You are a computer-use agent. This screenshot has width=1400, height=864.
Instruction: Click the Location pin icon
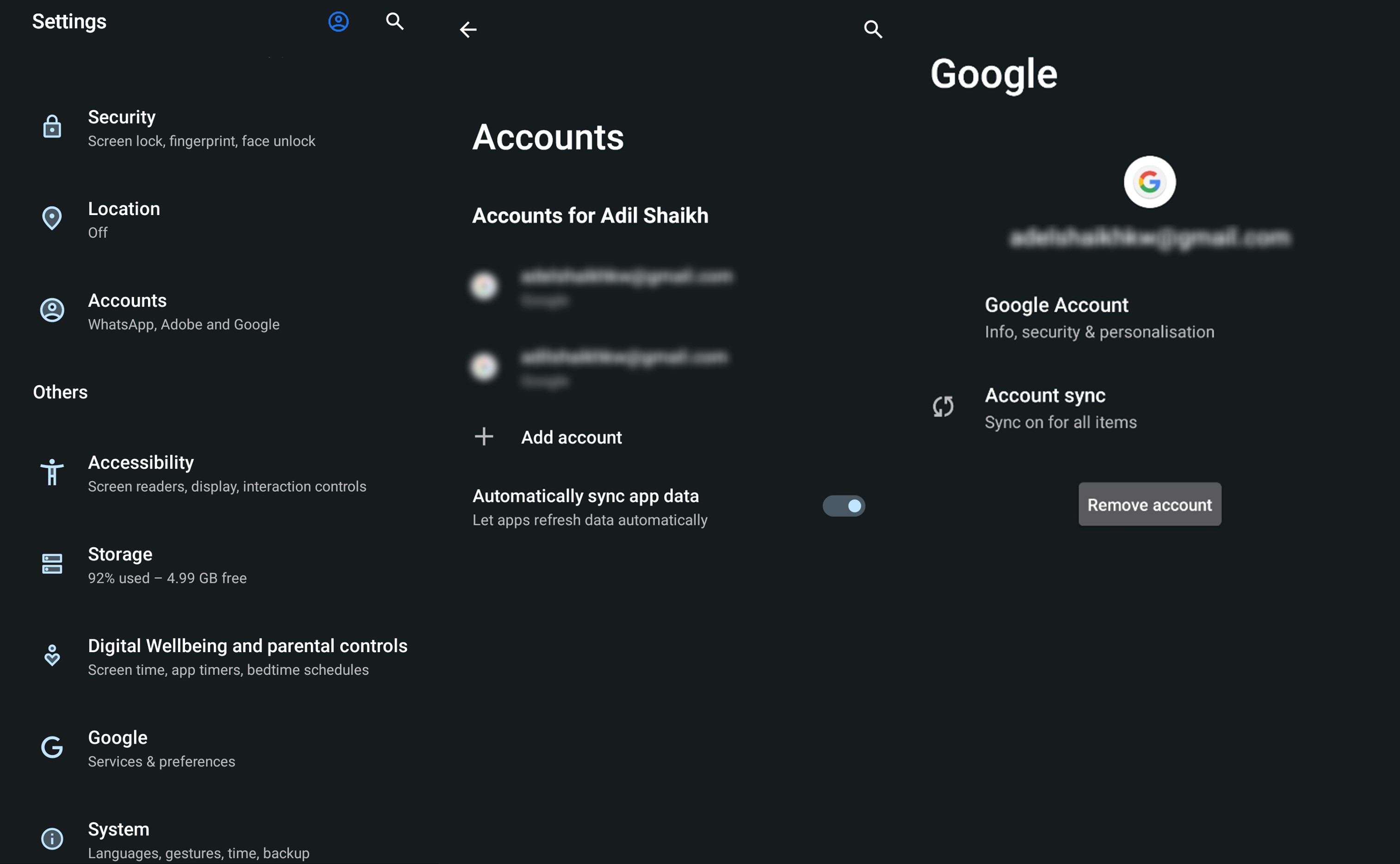point(52,218)
